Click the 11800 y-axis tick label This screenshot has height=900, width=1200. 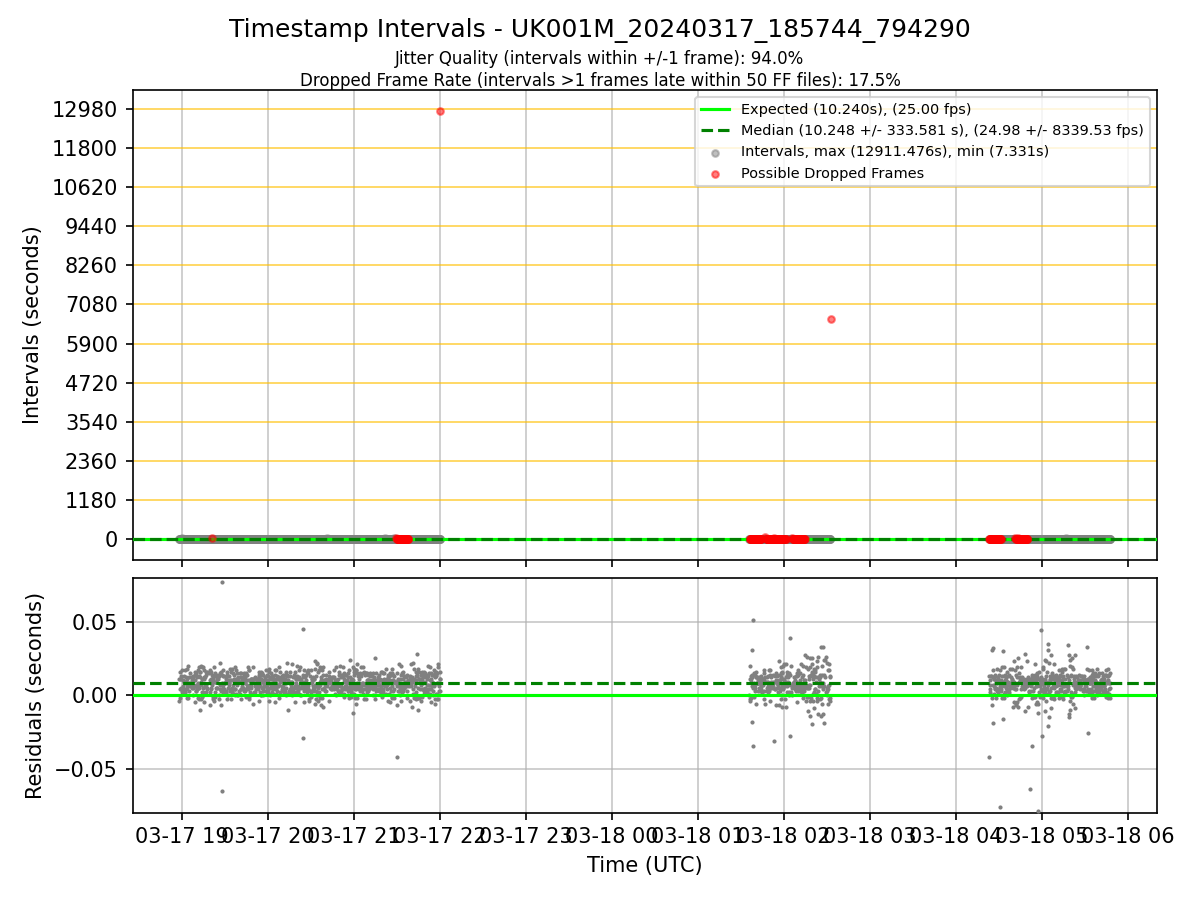(x=85, y=148)
